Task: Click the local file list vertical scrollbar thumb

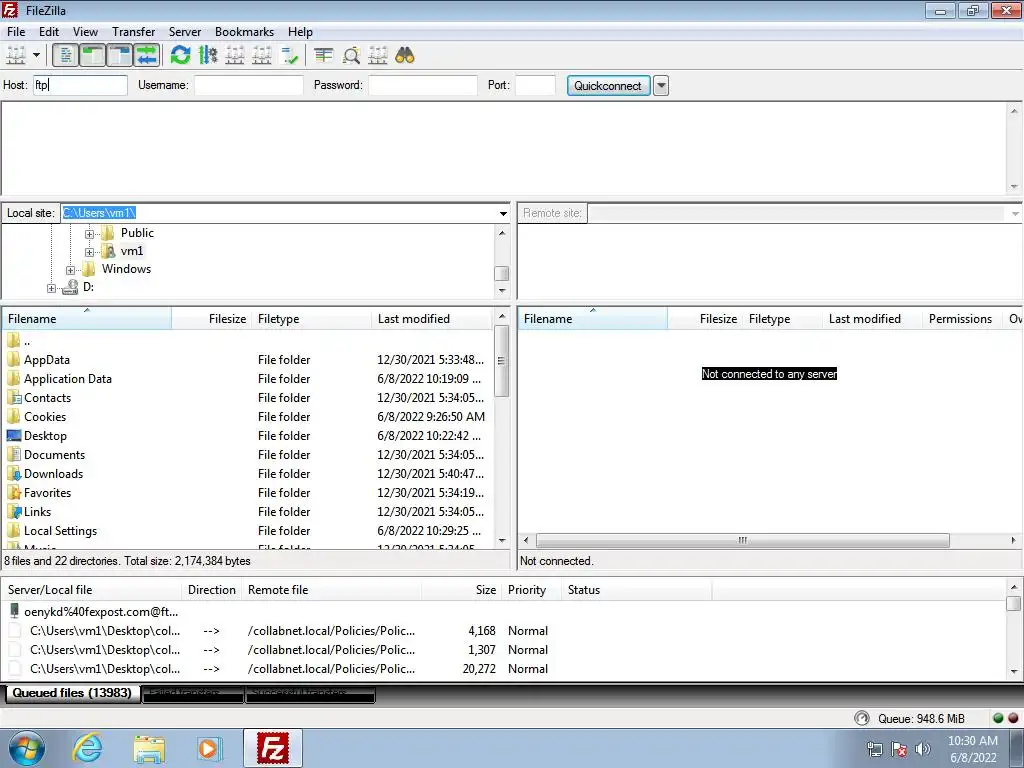Action: point(502,361)
